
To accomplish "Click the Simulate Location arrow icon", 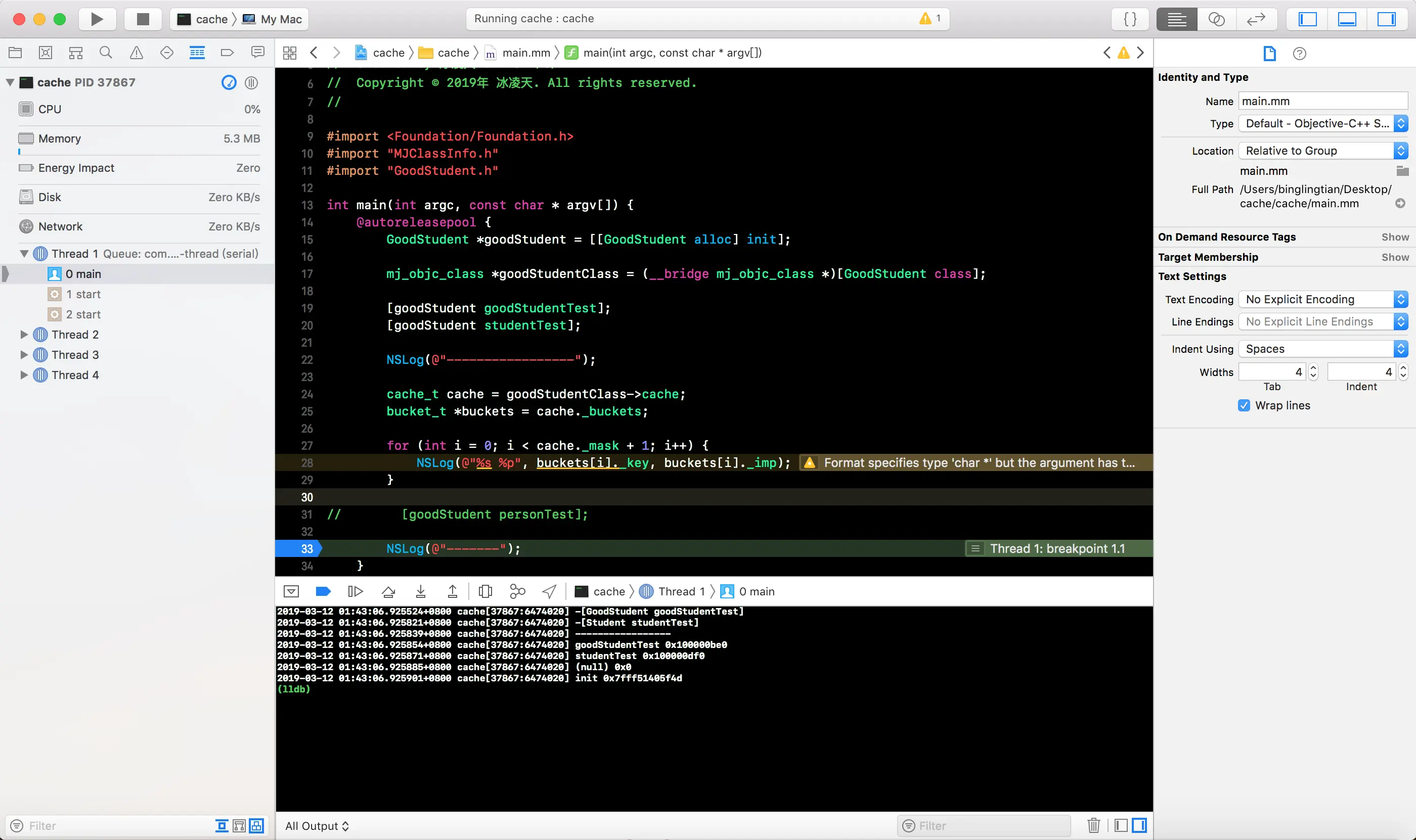I will tap(549, 591).
